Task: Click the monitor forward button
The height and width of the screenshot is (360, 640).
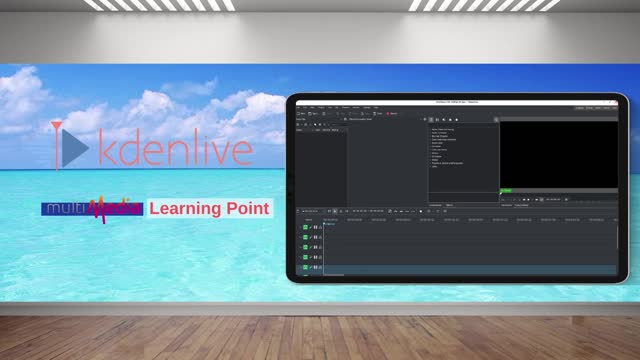Action: [x=536, y=200]
